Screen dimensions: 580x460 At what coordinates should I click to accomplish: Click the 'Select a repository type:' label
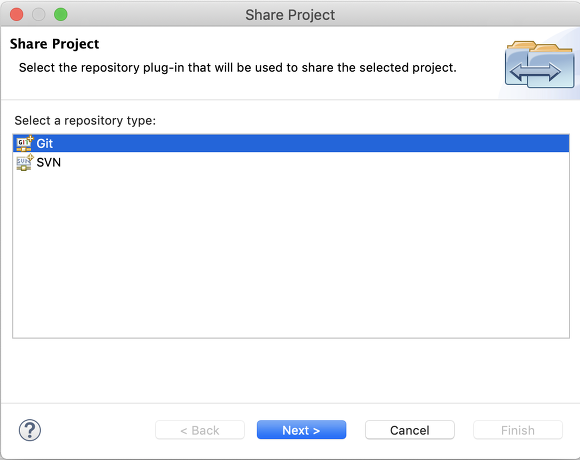pos(85,121)
